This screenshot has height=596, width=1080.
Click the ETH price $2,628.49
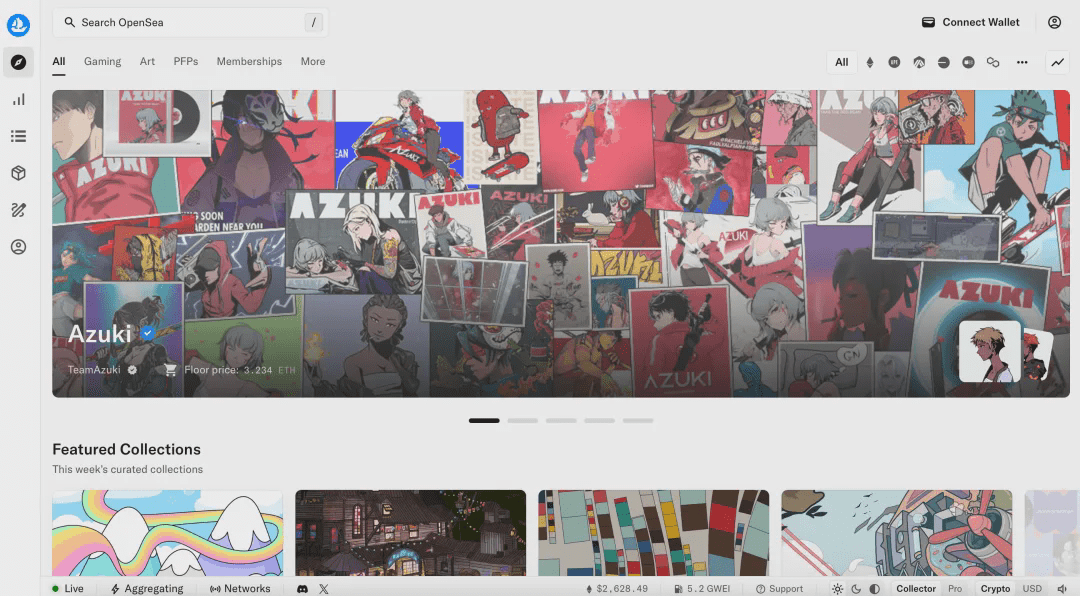click(616, 588)
